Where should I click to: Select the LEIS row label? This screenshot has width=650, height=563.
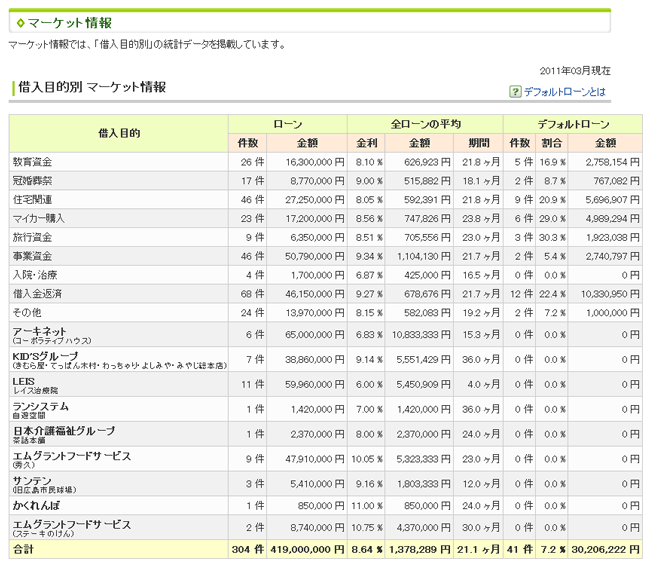(24, 381)
